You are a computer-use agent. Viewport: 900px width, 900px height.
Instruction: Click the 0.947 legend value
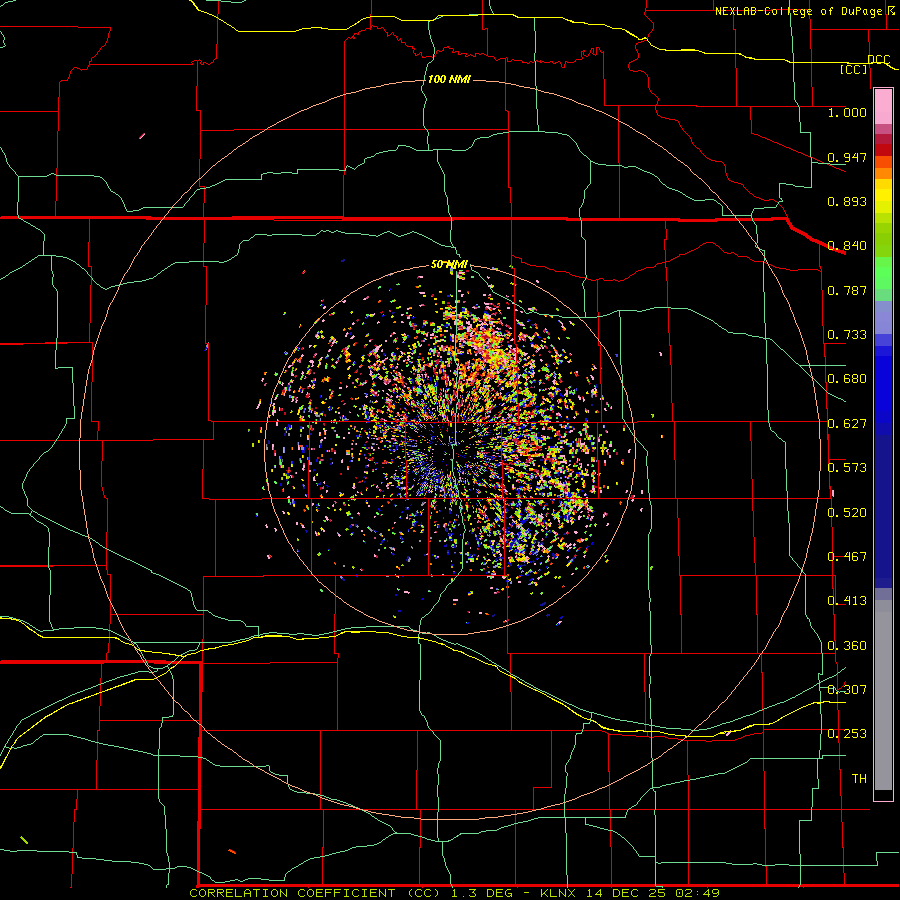tap(847, 157)
